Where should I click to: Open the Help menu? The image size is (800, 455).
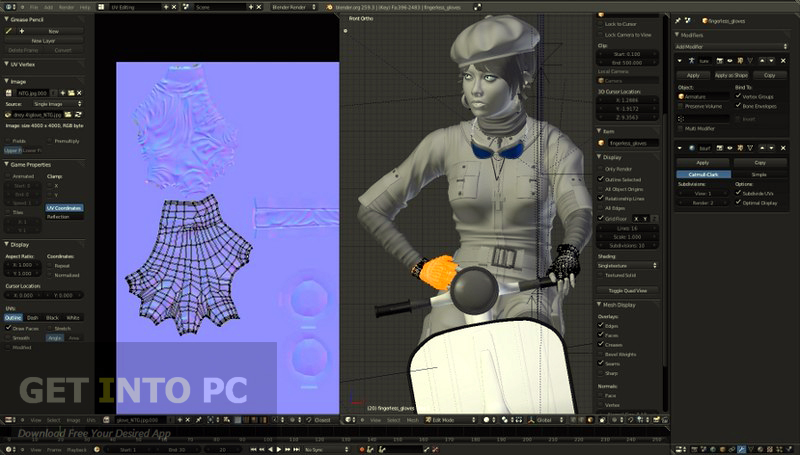coord(85,7)
